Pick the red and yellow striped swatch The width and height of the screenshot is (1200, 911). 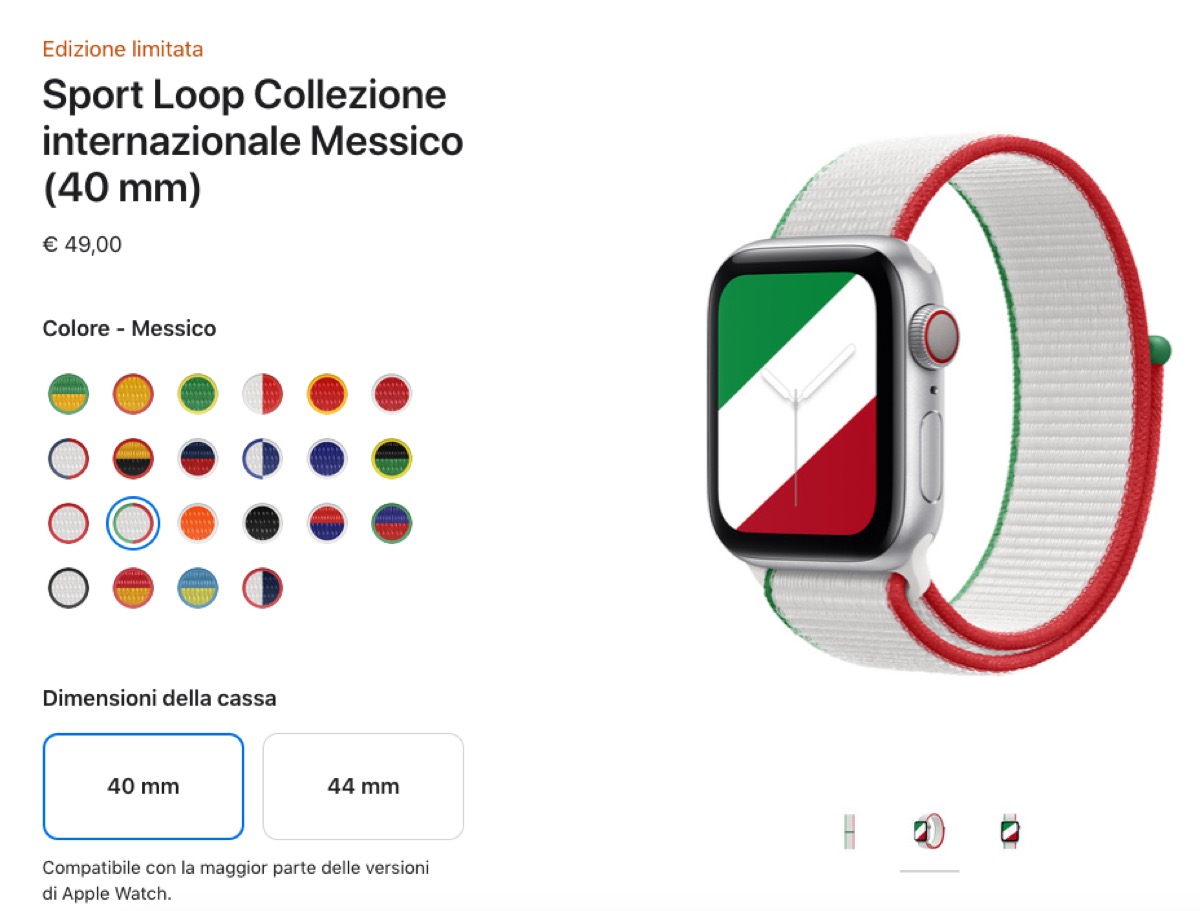pos(133,587)
